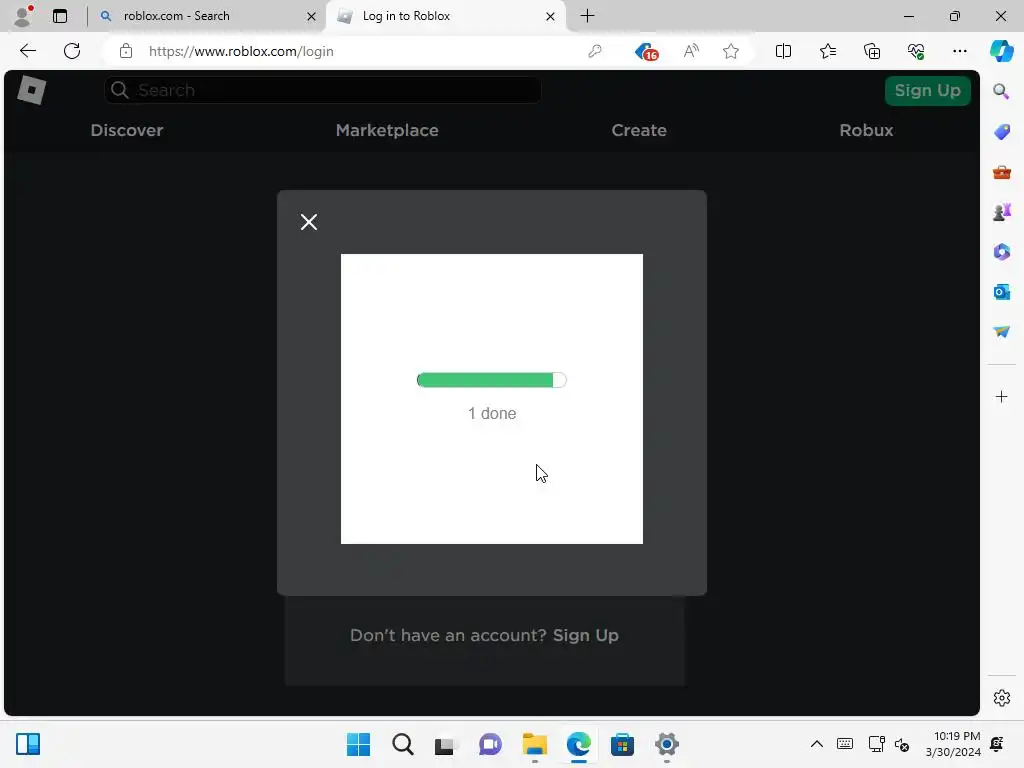Open the network display tray icon

pos(876,744)
